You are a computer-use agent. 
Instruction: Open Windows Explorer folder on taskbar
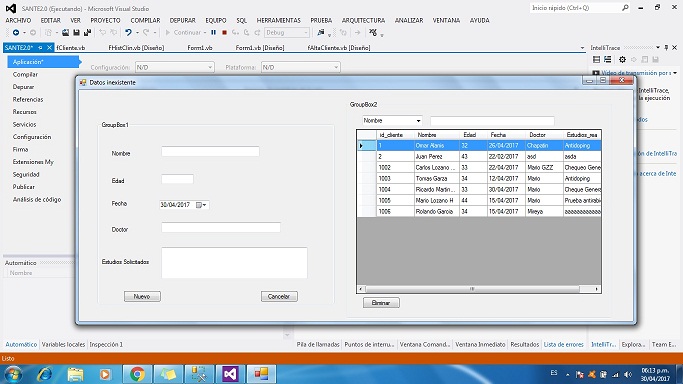[75, 374]
